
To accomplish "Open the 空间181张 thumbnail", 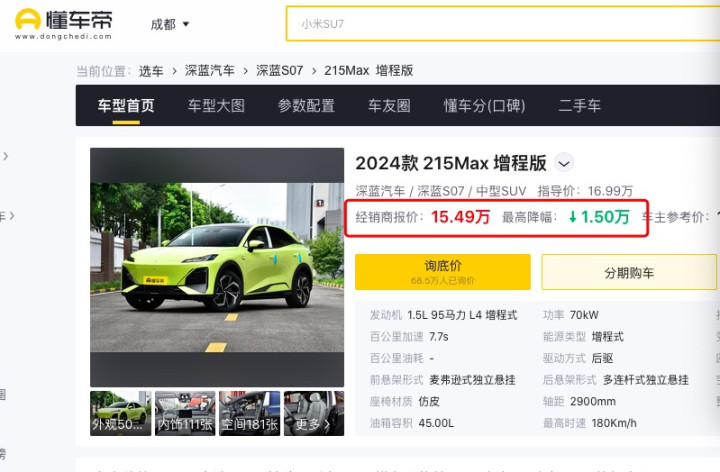I will click(x=249, y=413).
